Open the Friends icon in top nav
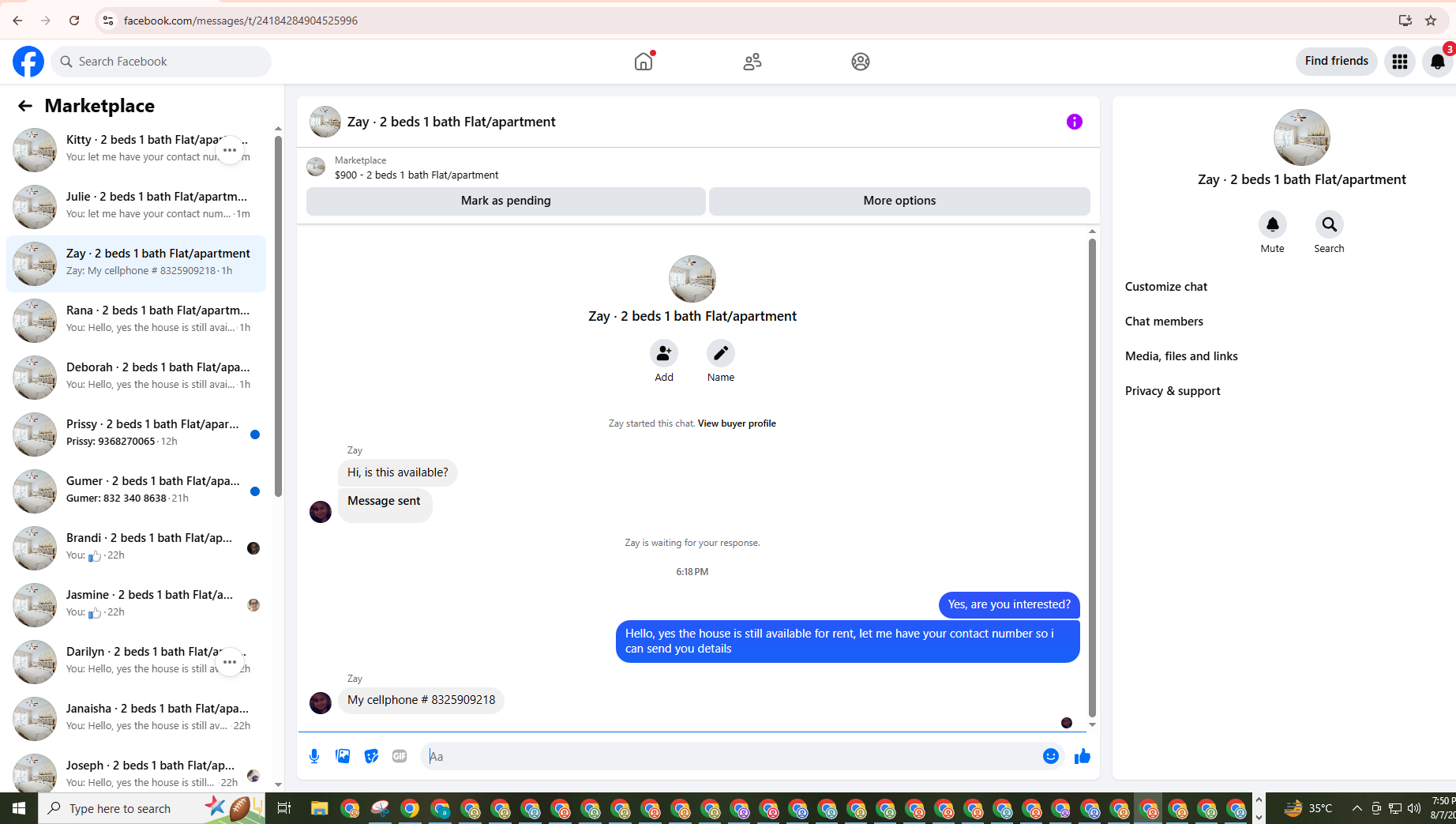The image size is (1456, 824). (x=752, y=62)
